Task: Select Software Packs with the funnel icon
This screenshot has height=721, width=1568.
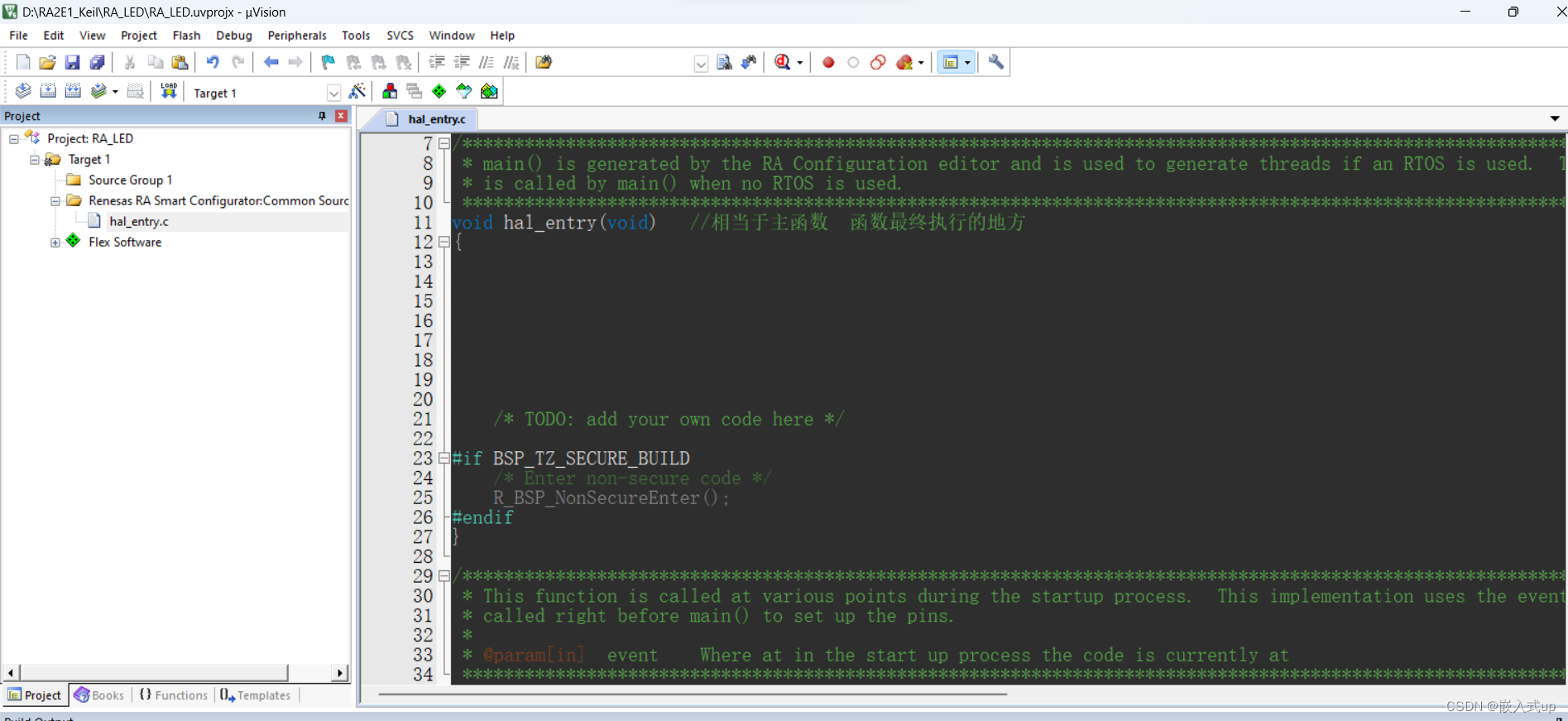Action: pyautogui.click(x=464, y=91)
